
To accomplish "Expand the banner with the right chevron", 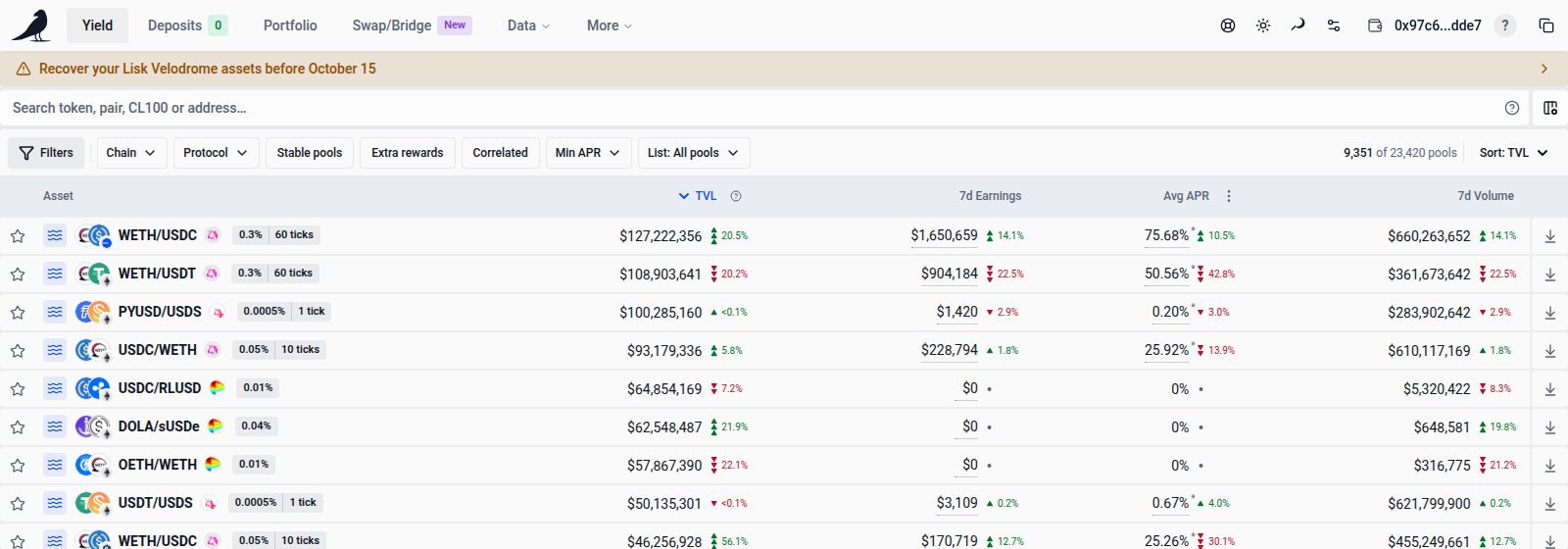I will click(x=1544, y=69).
